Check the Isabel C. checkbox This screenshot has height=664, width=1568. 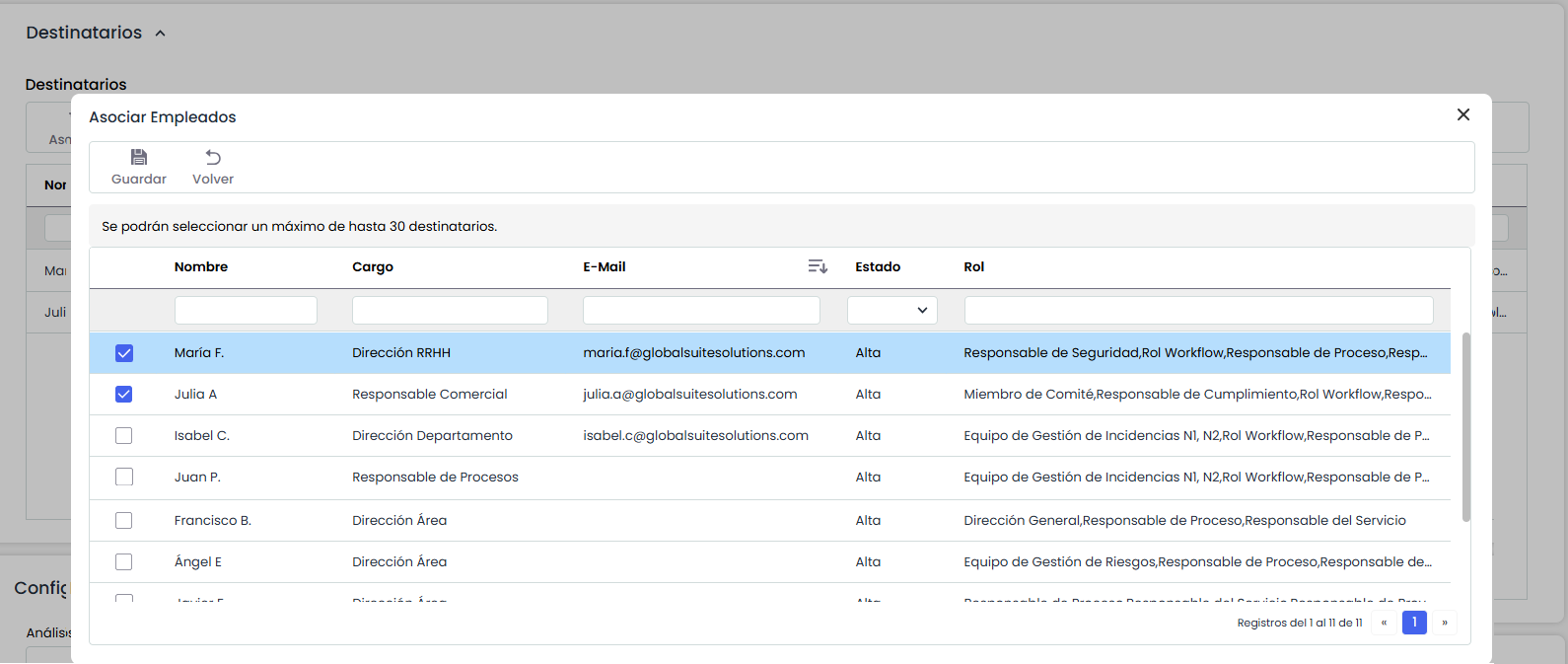click(124, 436)
